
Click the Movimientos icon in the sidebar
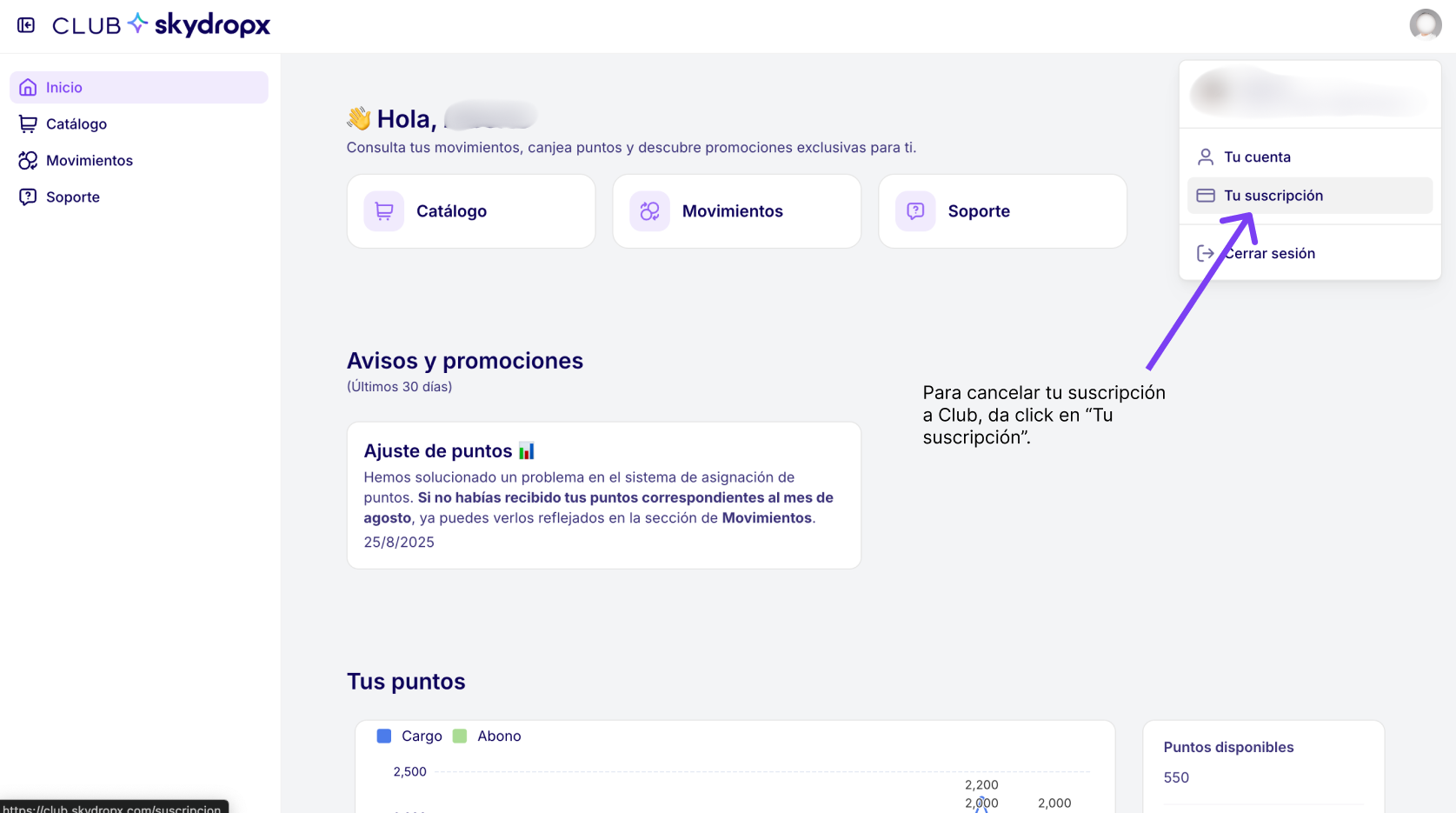28,160
